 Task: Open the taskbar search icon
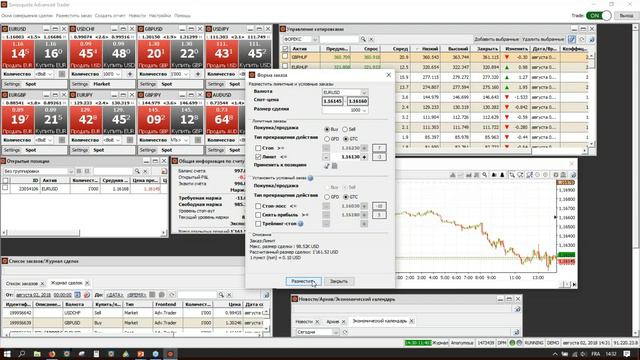(22, 354)
